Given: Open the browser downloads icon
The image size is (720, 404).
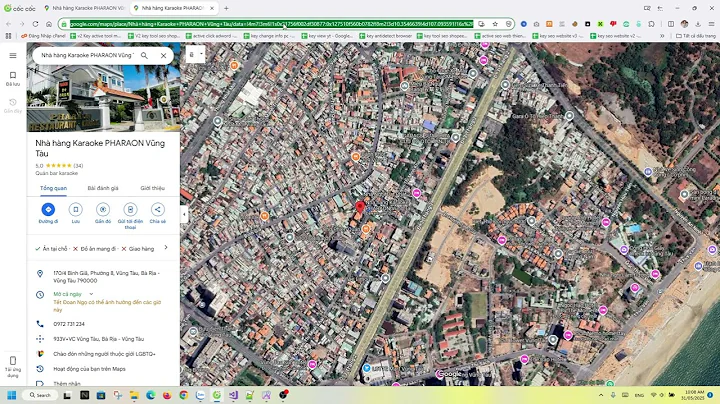Looking at the screenshot, I should (698, 24).
